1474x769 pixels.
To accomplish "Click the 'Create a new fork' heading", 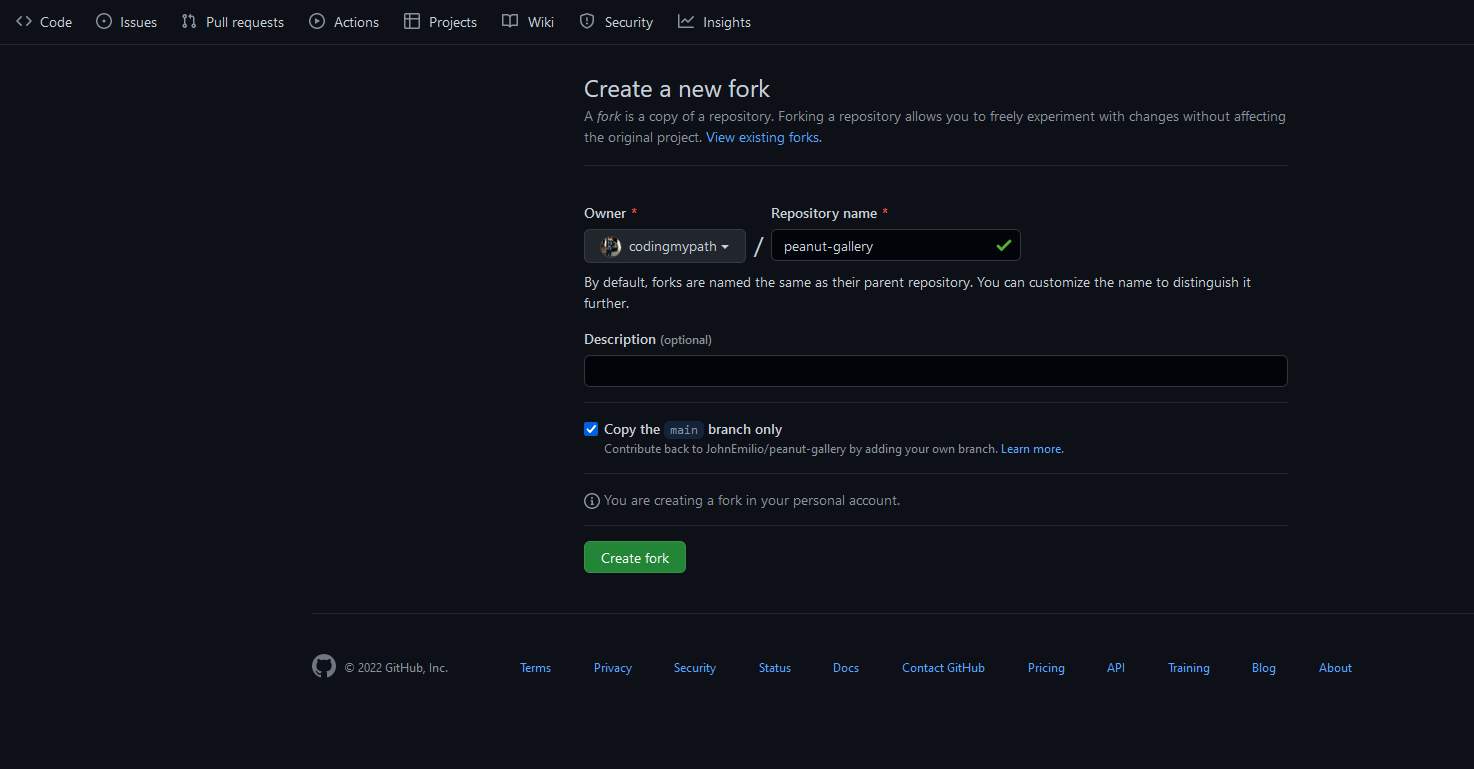I will point(677,89).
